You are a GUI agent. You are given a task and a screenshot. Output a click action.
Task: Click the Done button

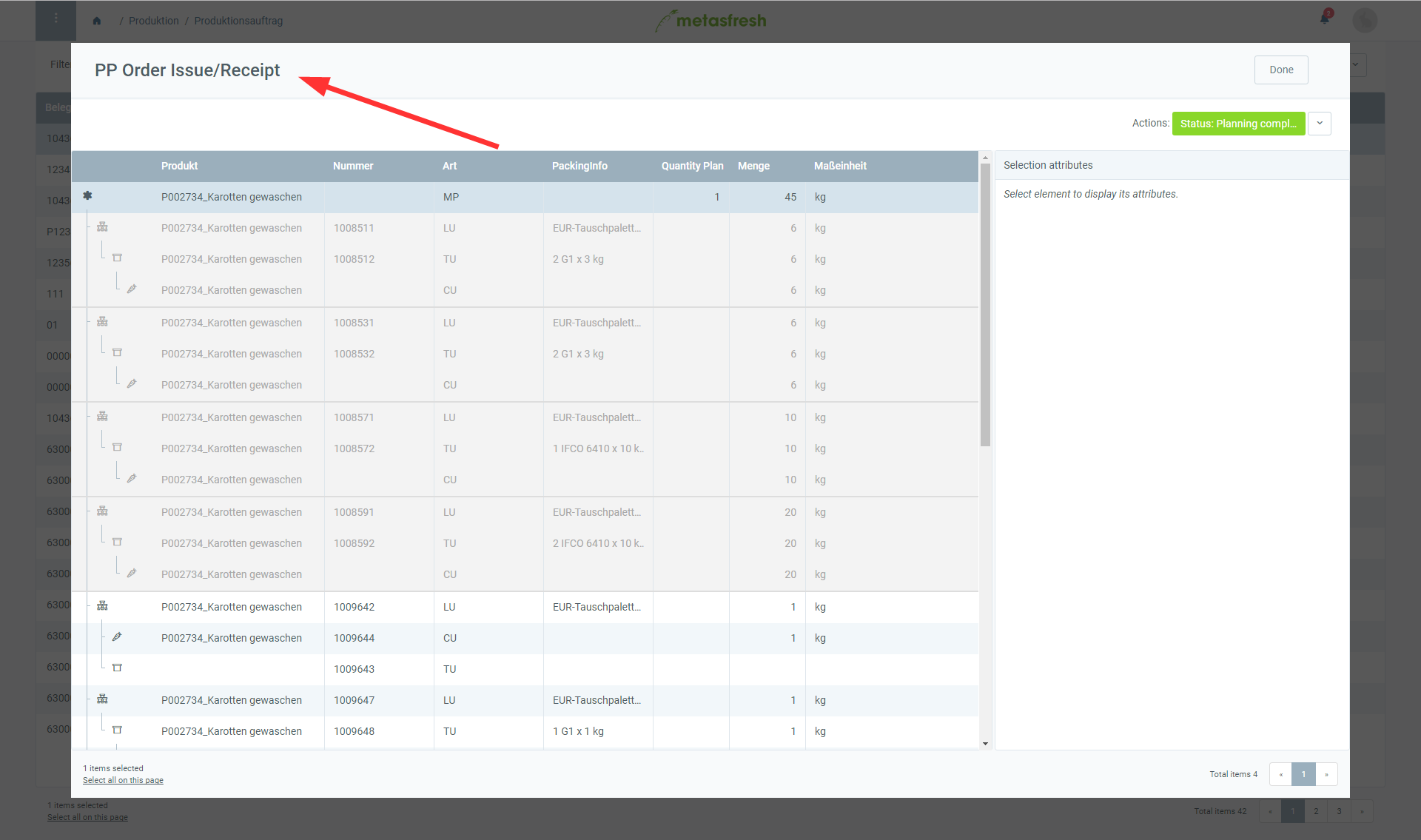[1280, 69]
